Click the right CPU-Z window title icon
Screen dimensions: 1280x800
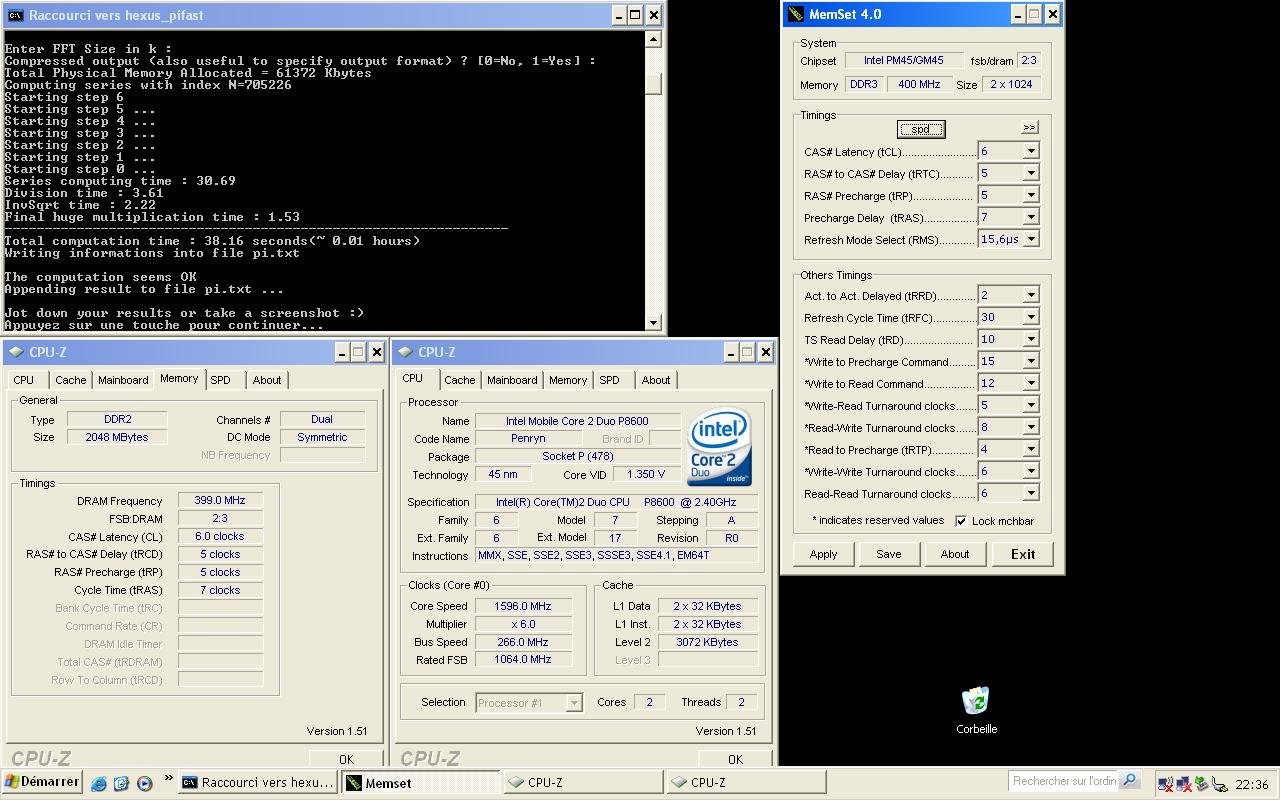pyautogui.click(x=405, y=352)
